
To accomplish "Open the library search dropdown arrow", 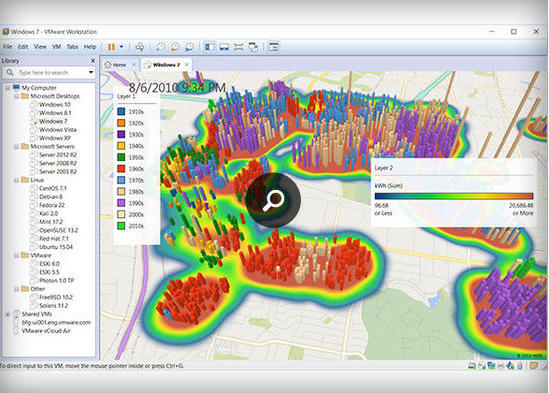I will [x=91, y=73].
